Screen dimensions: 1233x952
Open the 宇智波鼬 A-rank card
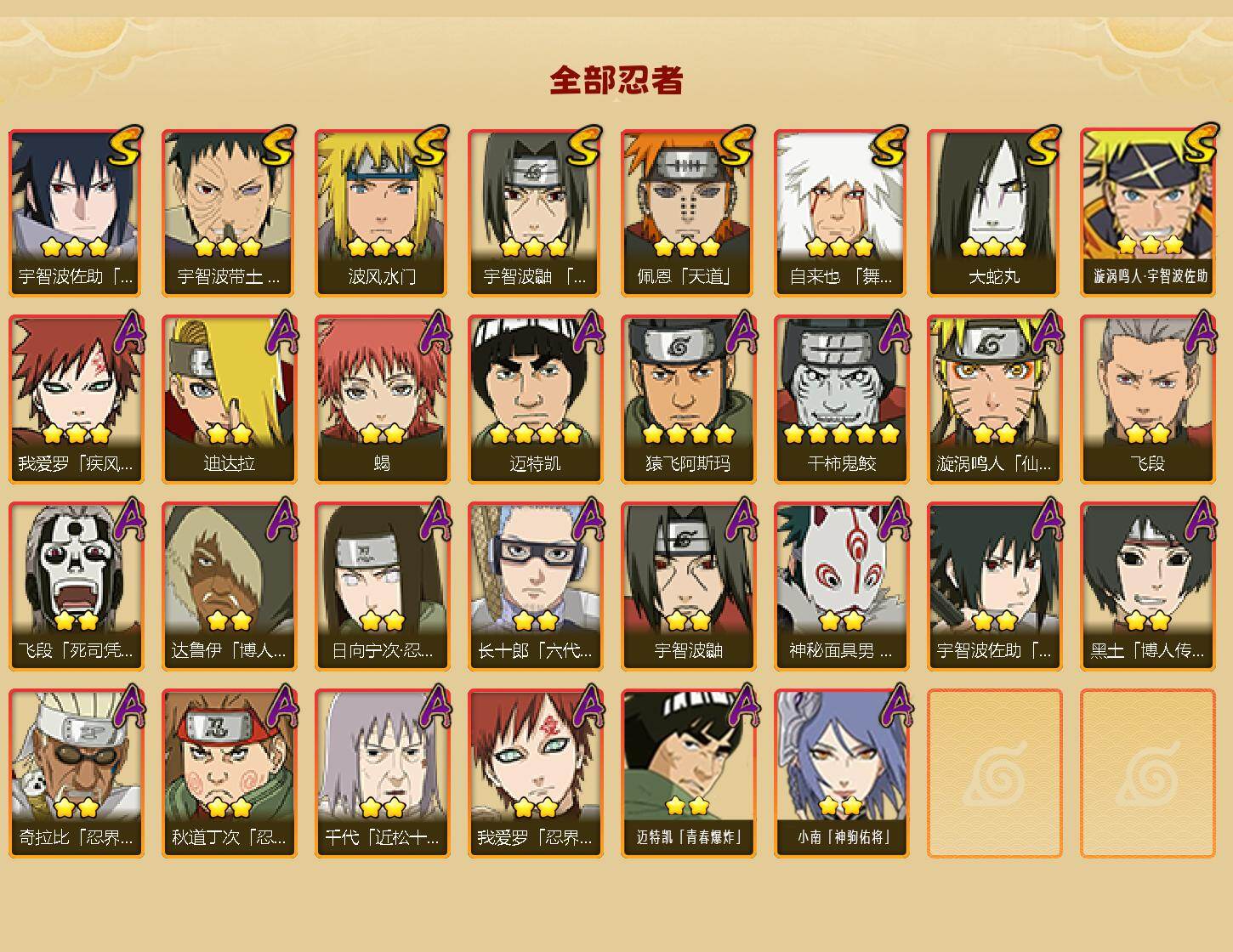click(x=688, y=586)
